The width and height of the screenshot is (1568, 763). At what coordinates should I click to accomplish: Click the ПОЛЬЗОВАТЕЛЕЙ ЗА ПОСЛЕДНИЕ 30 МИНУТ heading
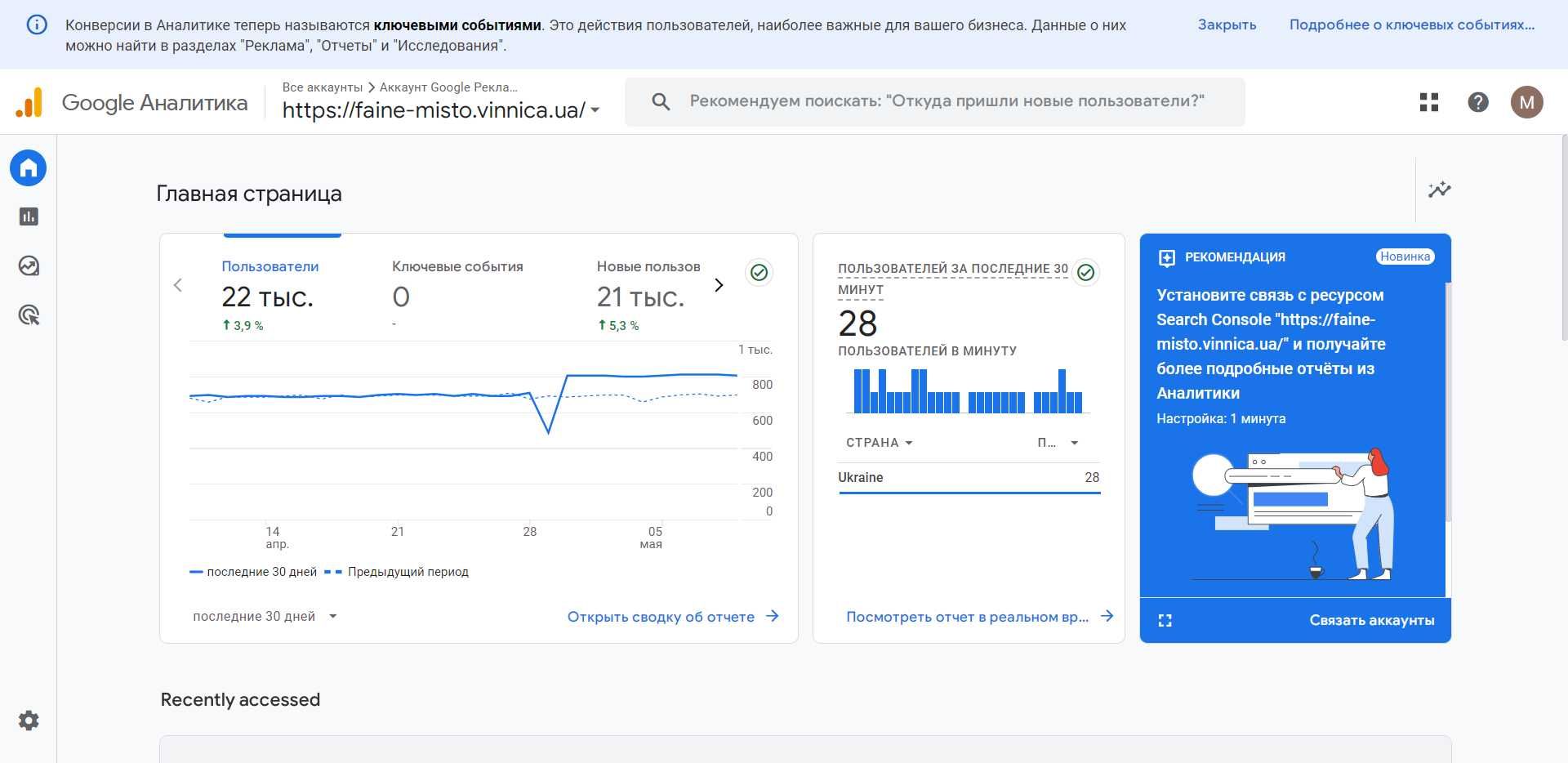[x=953, y=279]
